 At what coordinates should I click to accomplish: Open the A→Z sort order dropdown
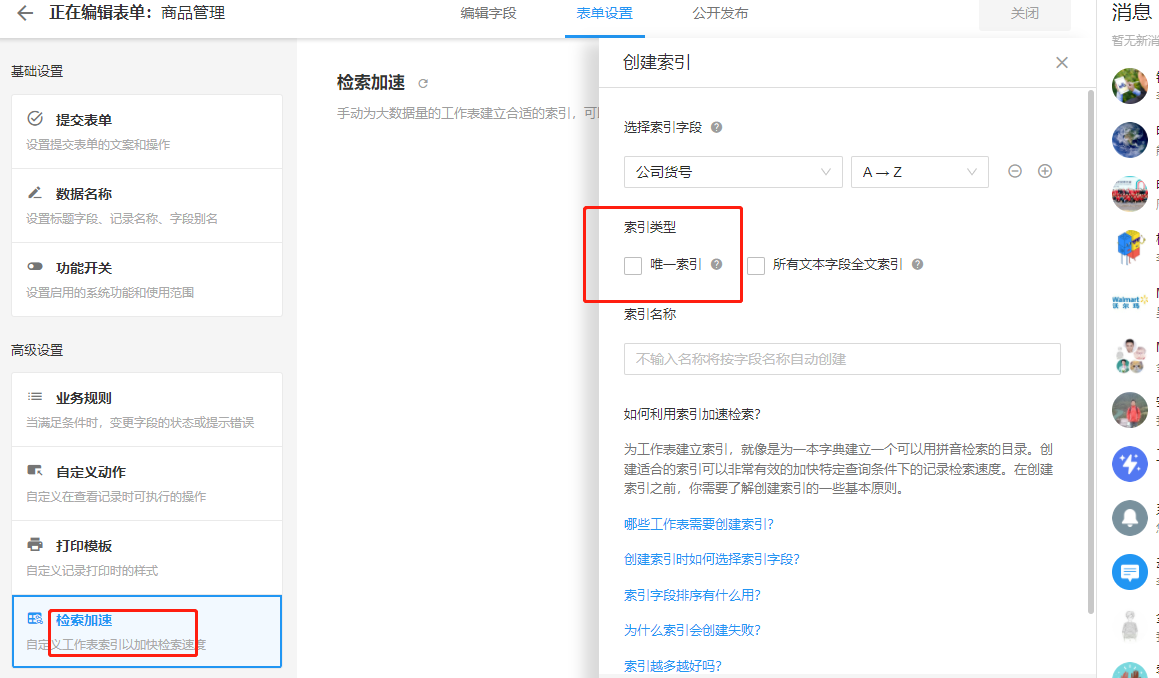(x=919, y=172)
